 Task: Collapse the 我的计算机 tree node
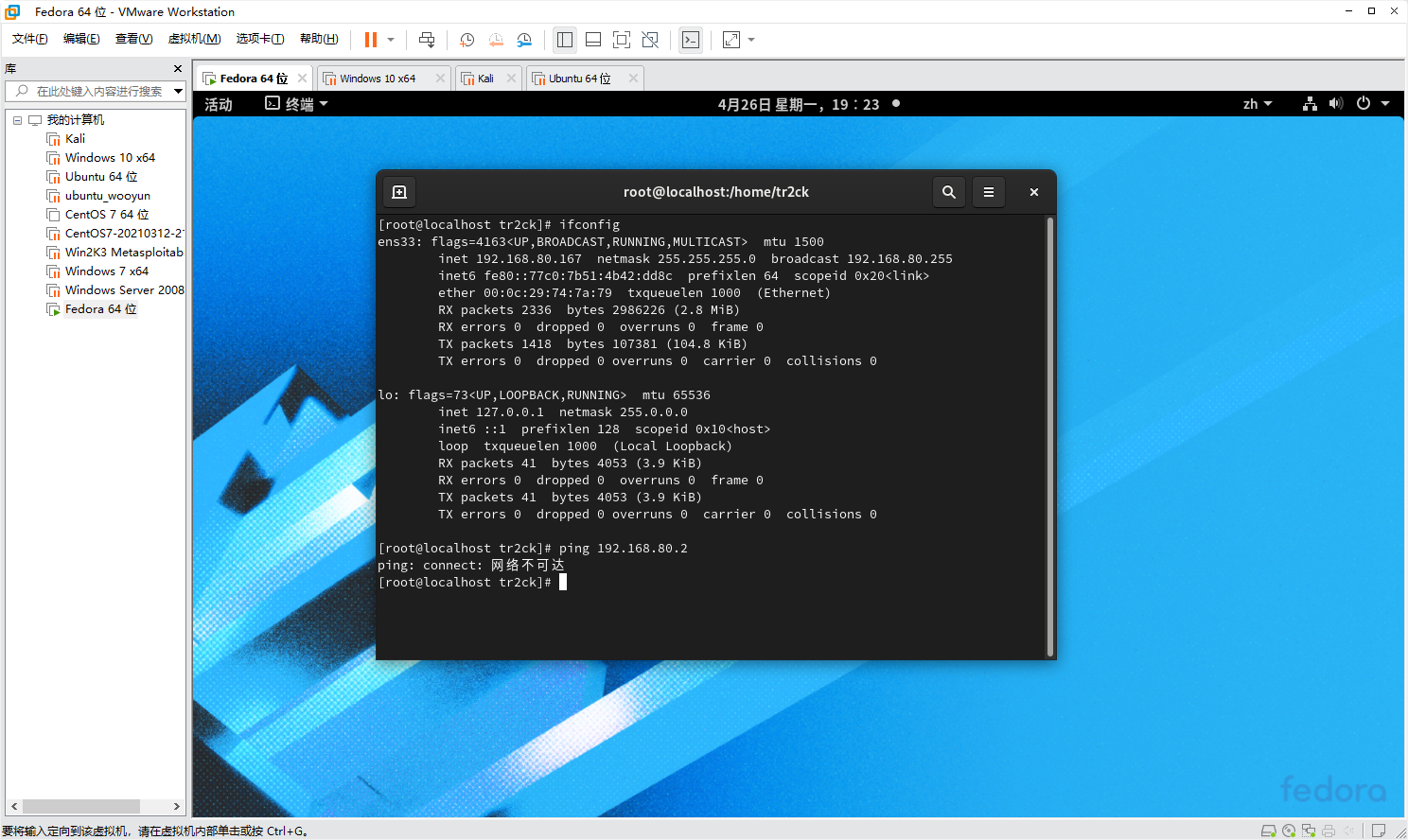17,120
